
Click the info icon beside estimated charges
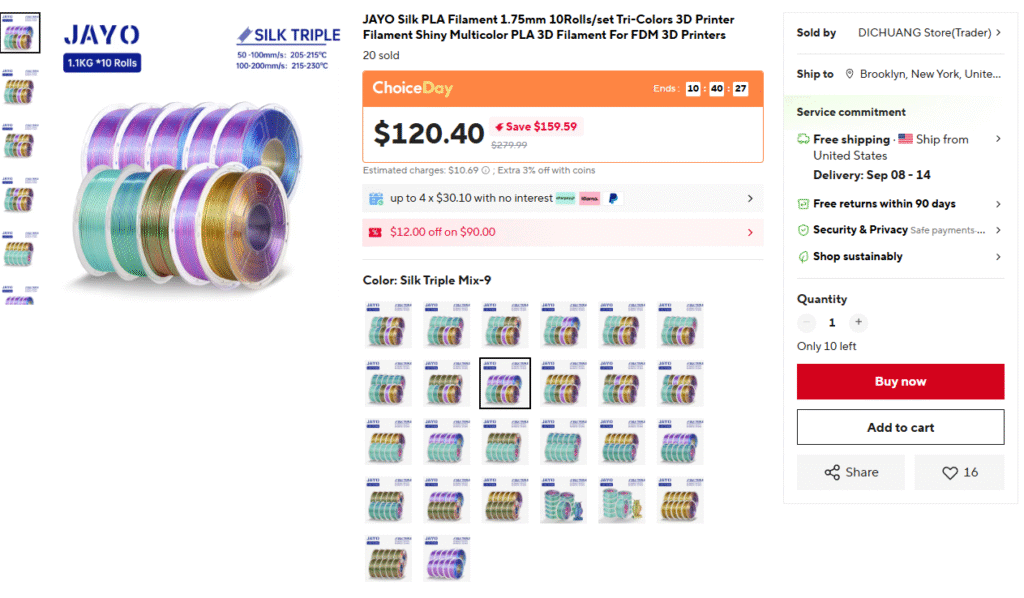click(485, 170)
